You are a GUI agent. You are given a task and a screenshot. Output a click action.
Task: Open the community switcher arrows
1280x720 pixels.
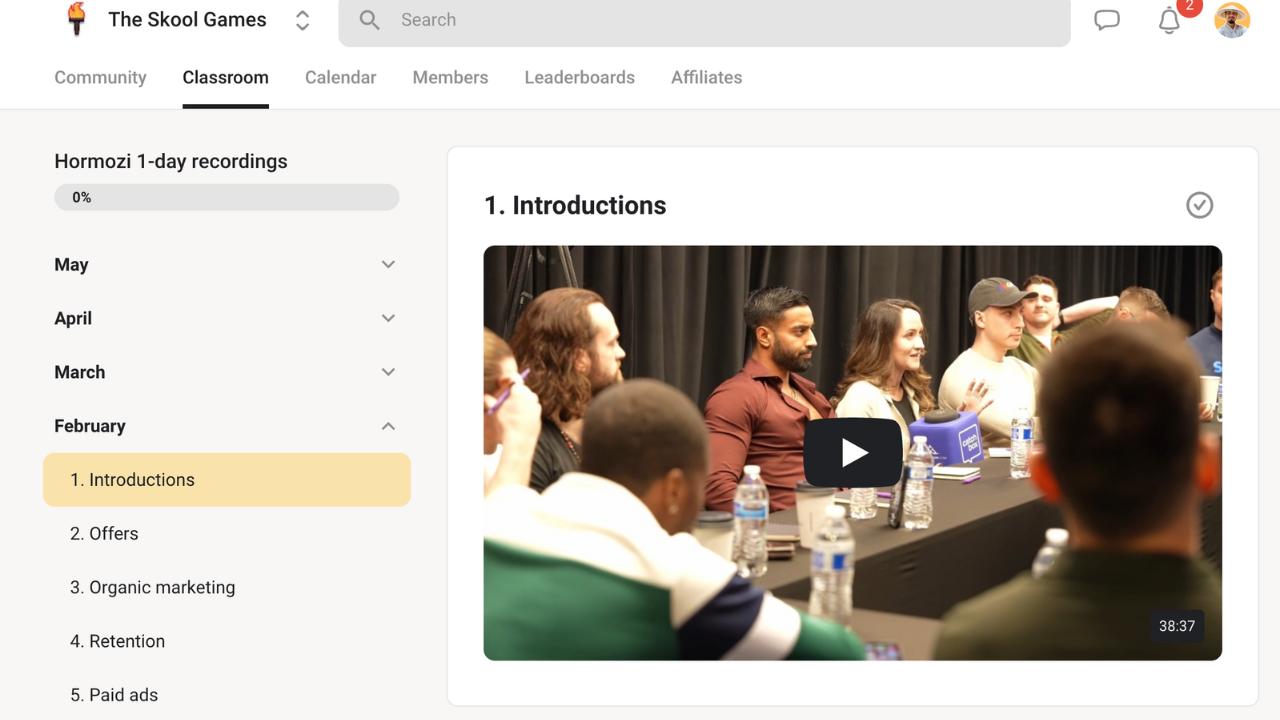302,20
